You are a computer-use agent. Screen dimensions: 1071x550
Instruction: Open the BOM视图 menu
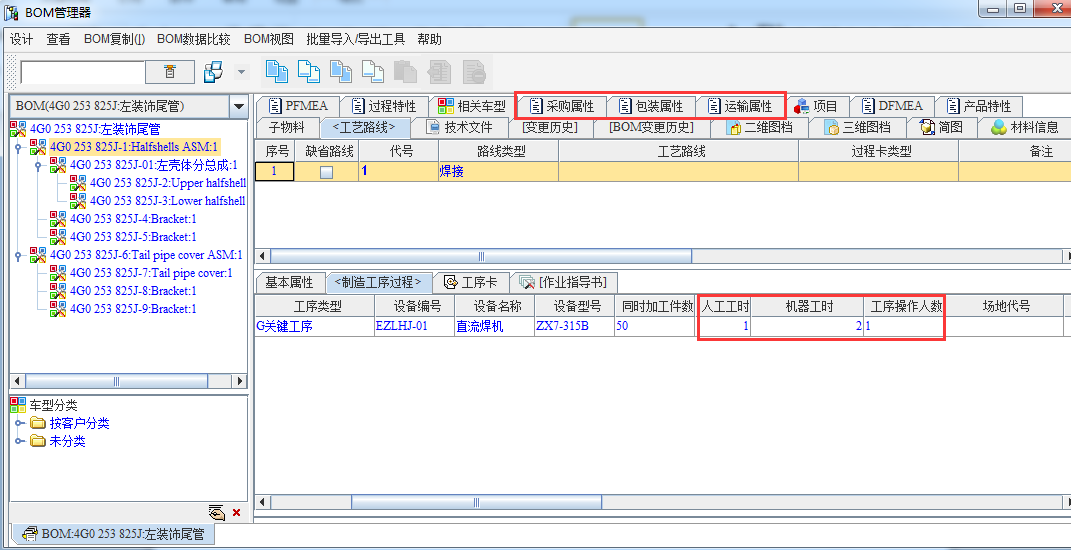tap(268, 40)
